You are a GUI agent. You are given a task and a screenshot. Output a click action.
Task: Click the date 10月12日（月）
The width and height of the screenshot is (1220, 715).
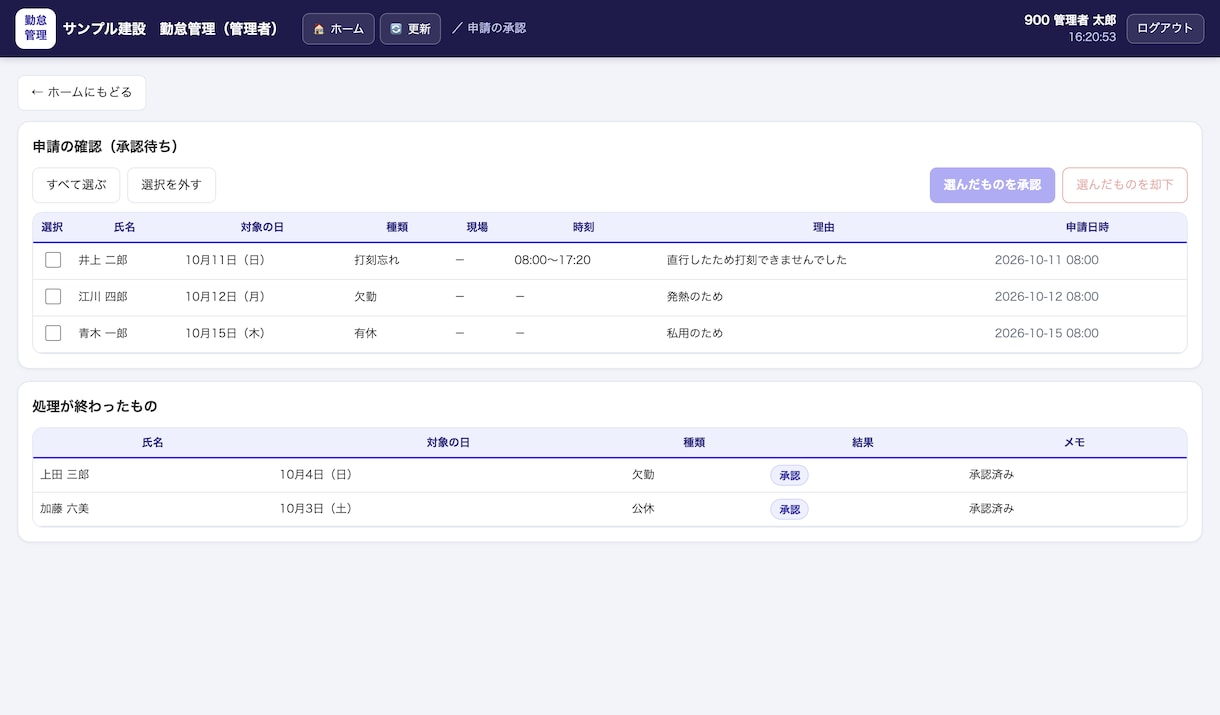(225, 297)
